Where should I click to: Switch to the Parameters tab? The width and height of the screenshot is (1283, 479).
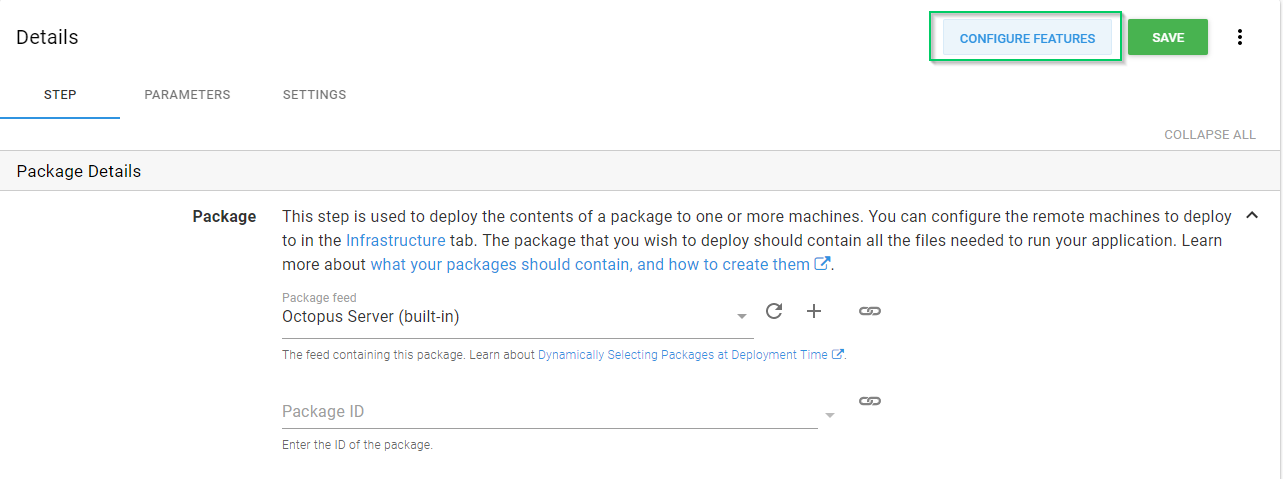click(x=187, y=95)
